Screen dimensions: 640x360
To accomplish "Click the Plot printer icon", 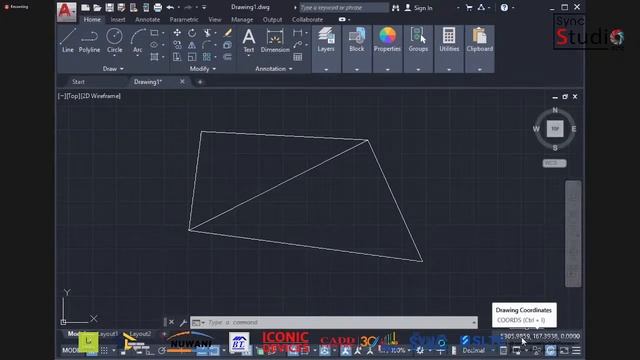I will pos(158,7).
